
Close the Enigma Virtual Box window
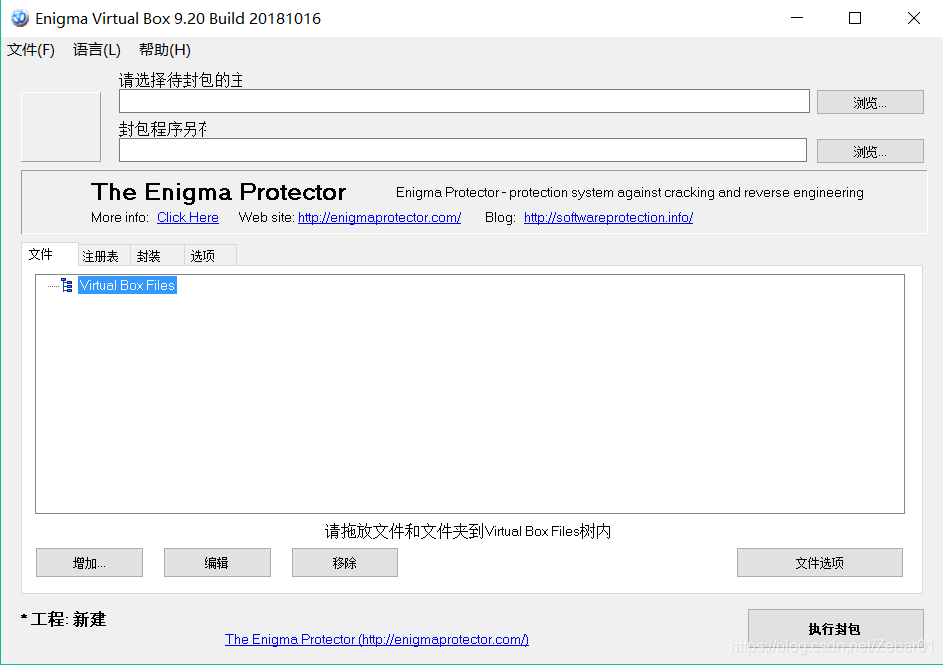[914, 18]
